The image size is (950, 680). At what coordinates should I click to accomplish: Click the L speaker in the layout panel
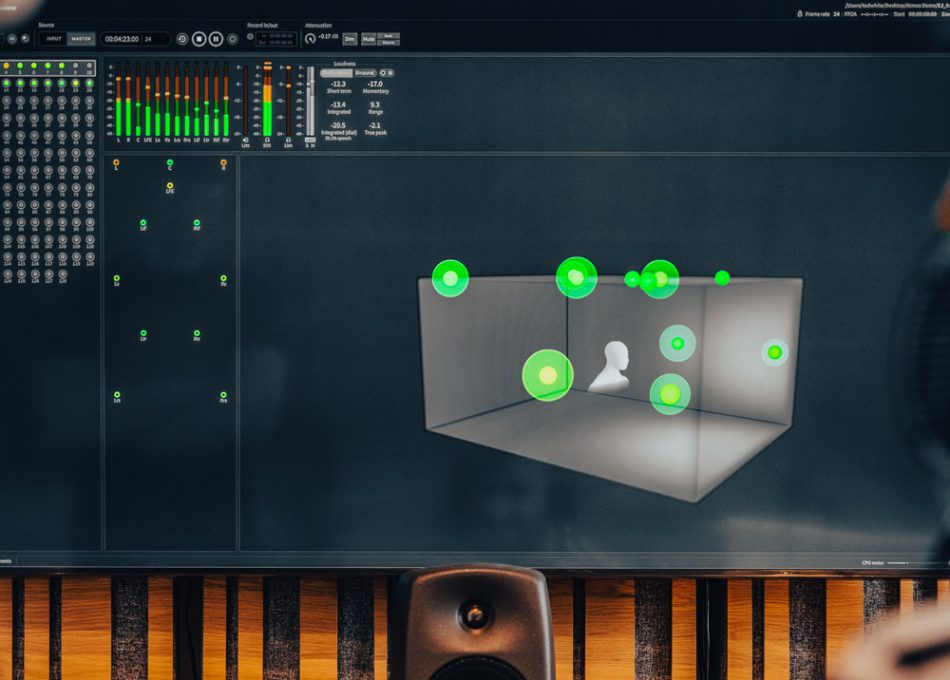tap(116, 163)
